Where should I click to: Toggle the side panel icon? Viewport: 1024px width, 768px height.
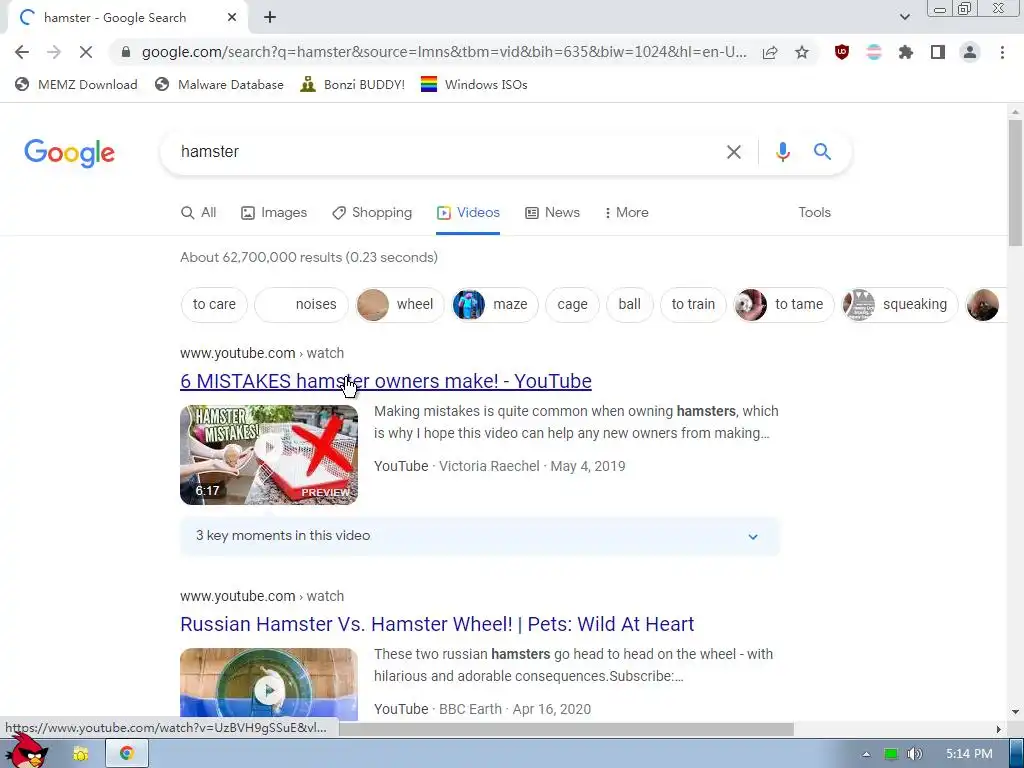tap(938, 52)
